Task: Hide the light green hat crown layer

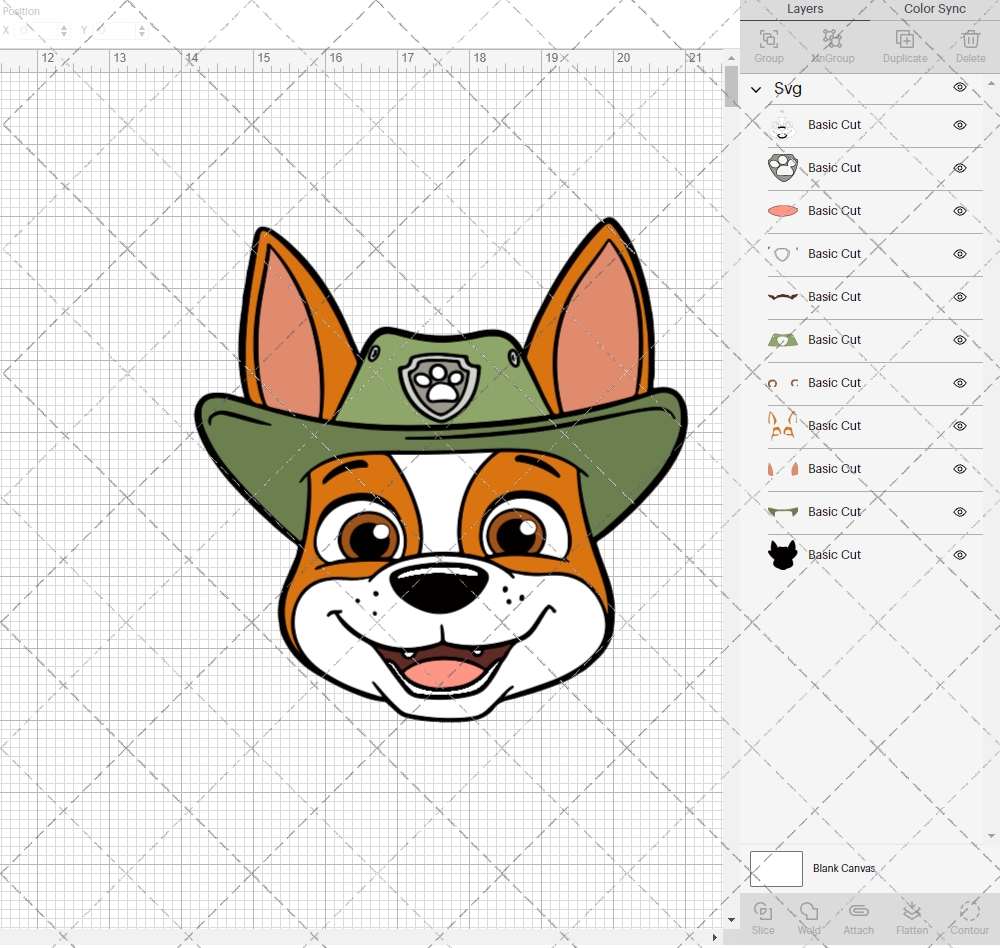Action: pyautogui.click(x=960, y=340)
